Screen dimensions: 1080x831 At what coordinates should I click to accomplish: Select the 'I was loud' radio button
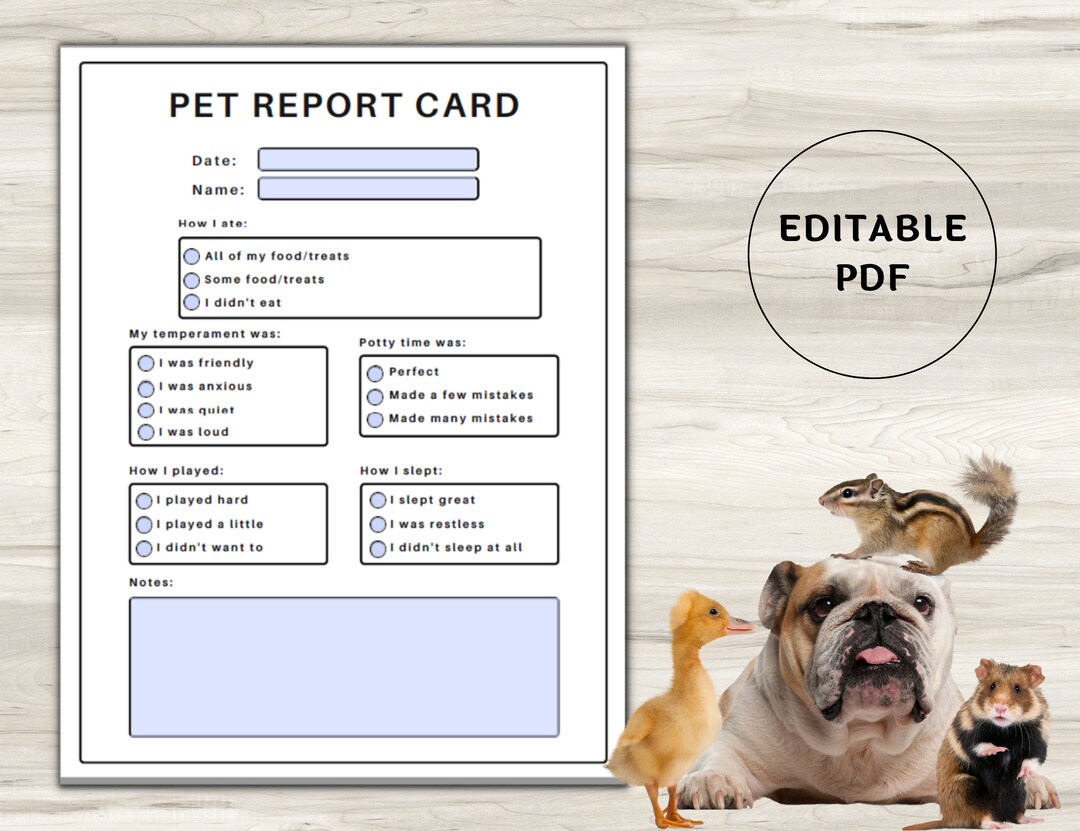coord(144,432)
